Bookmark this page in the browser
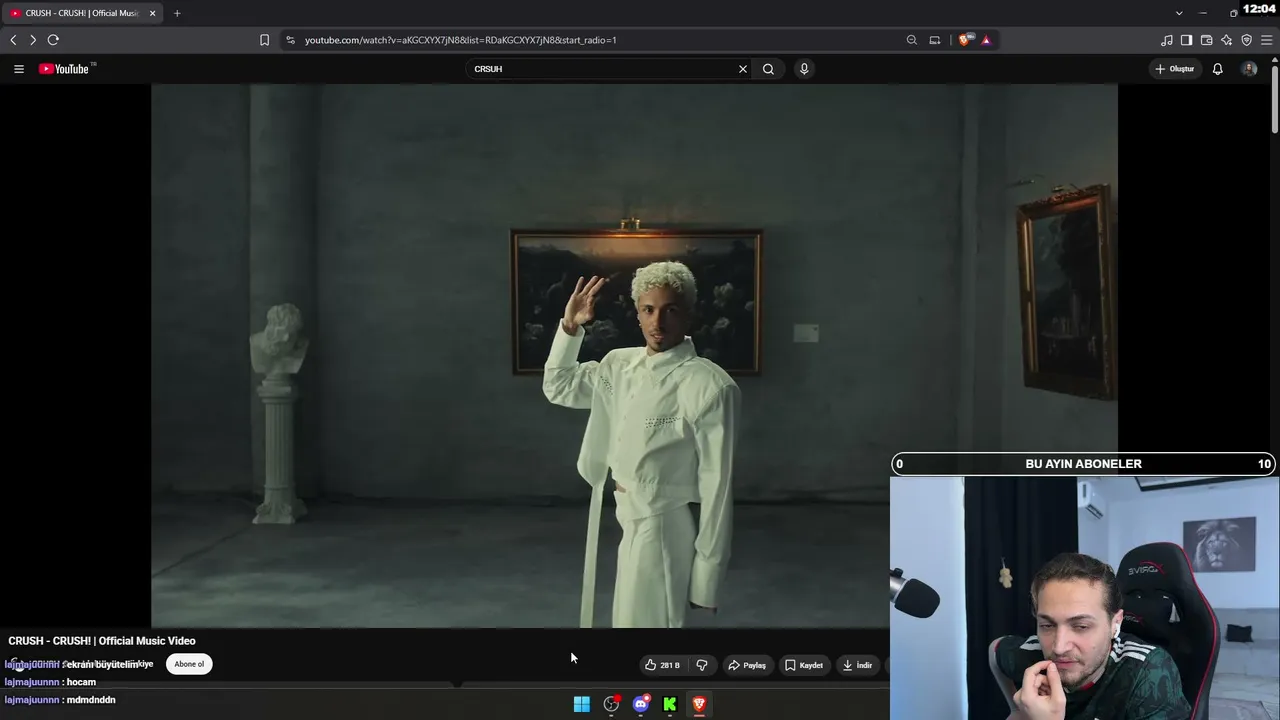This screenshot has height=720, width=1280. pyautogui.click(x=264, y=40)
